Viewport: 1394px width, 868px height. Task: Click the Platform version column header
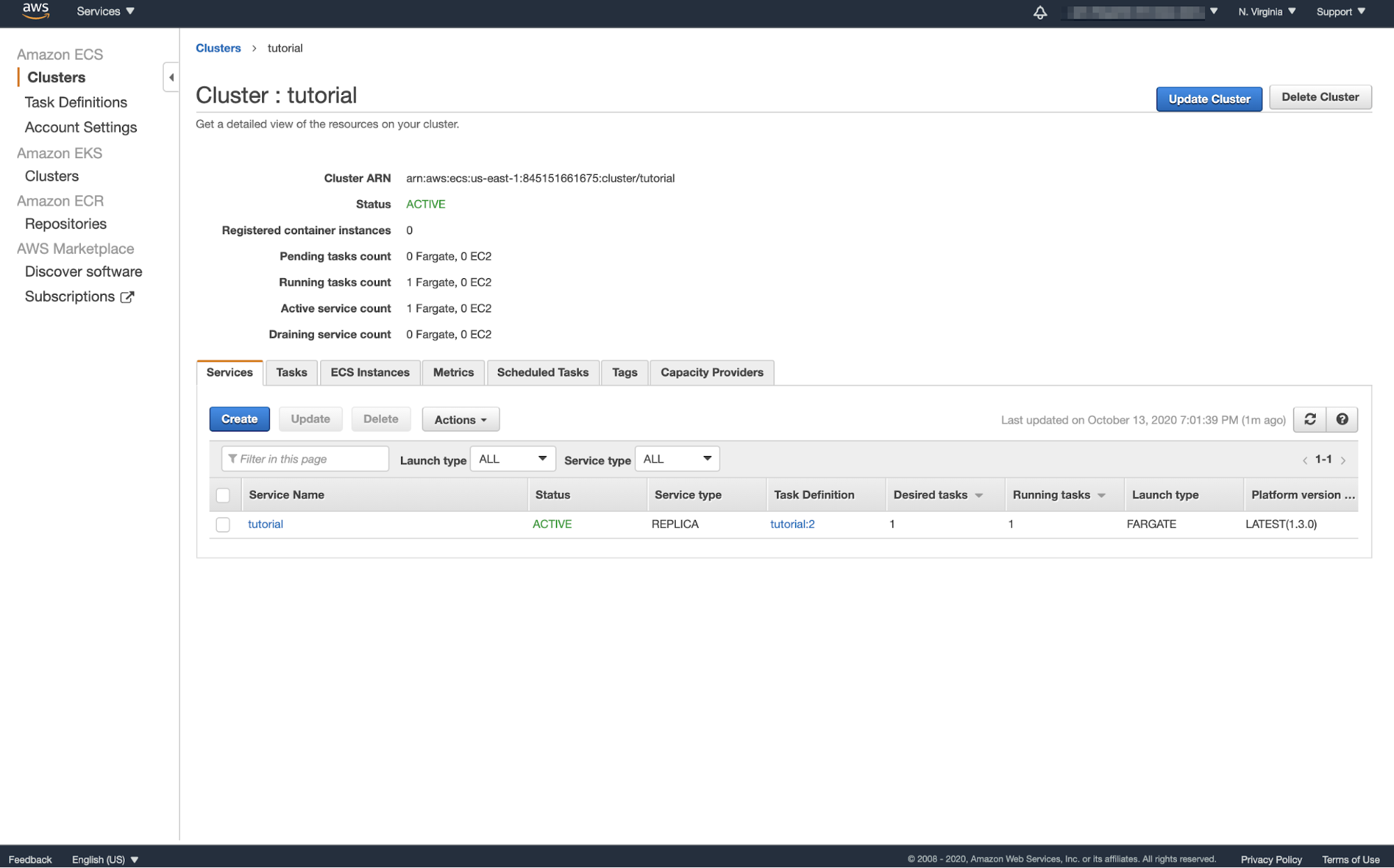[x=1303, y=495]
